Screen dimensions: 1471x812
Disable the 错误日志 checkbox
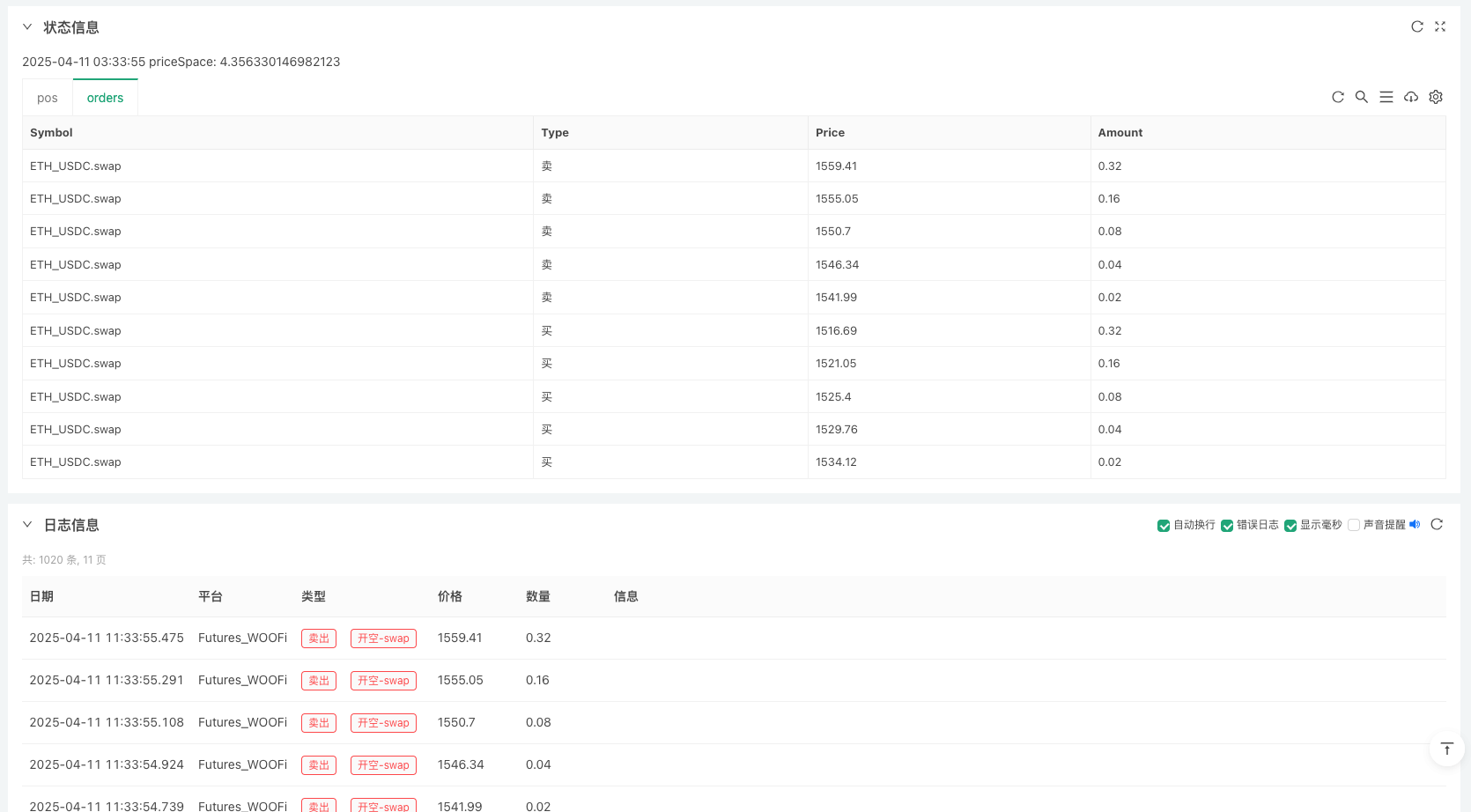[1227, 526]
